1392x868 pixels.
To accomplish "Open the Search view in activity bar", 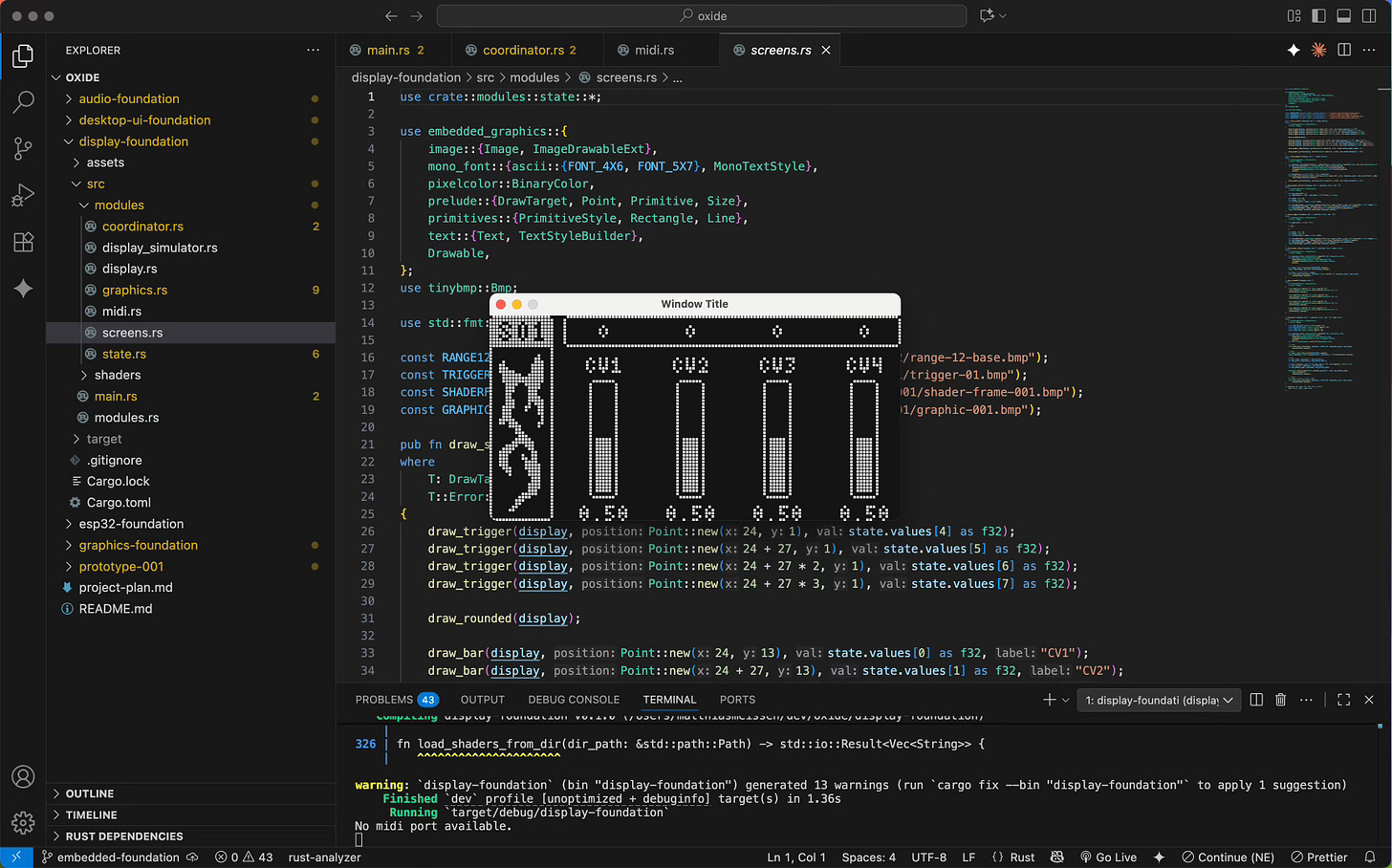I will click(23, 101).
